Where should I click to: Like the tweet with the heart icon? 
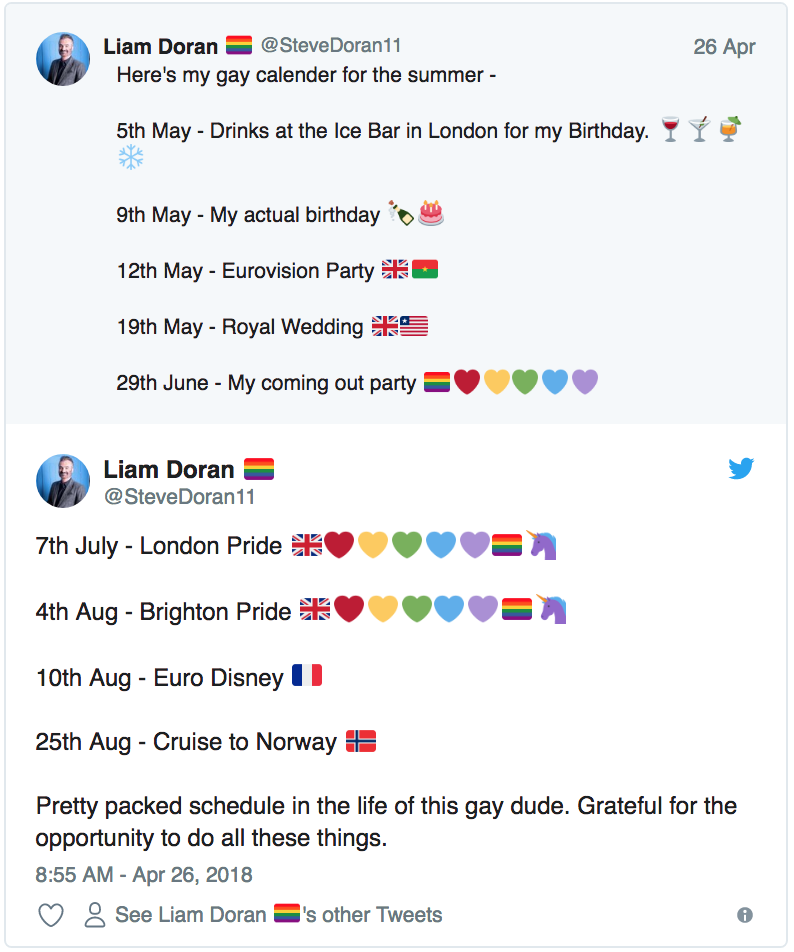(51, 914)
